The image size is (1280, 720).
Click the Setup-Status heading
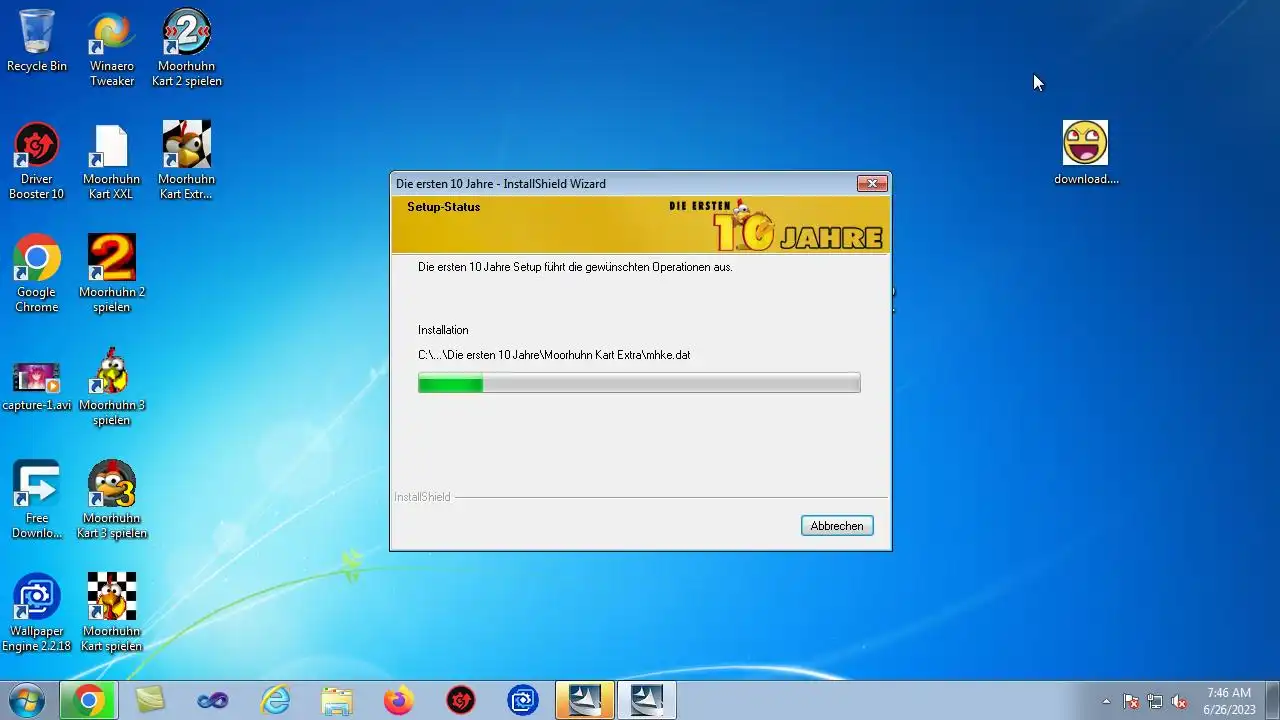point(443,207)
